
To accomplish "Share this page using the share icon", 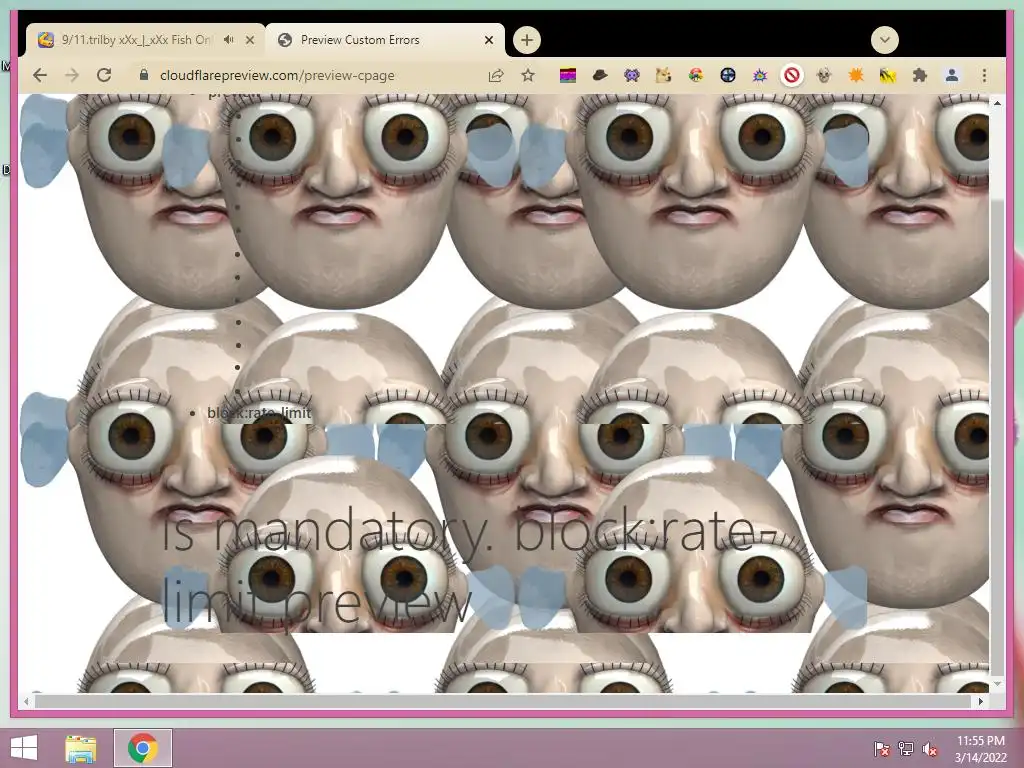I will click(496, 76).
